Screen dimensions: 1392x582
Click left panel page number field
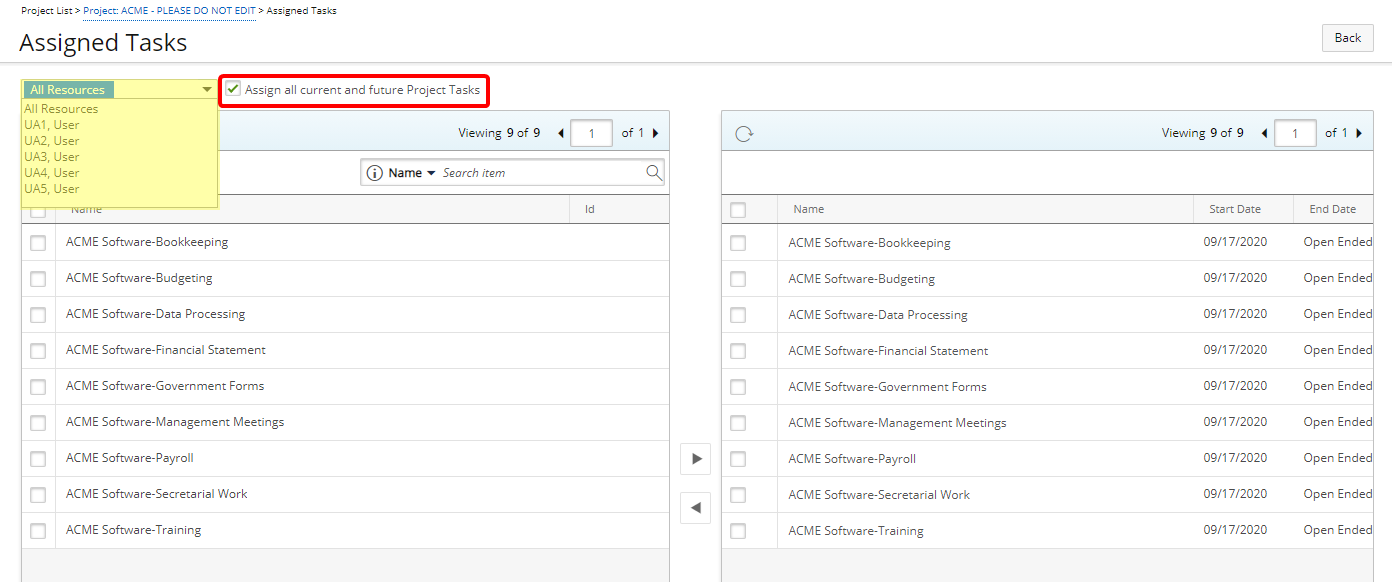(x=591, y=133)
